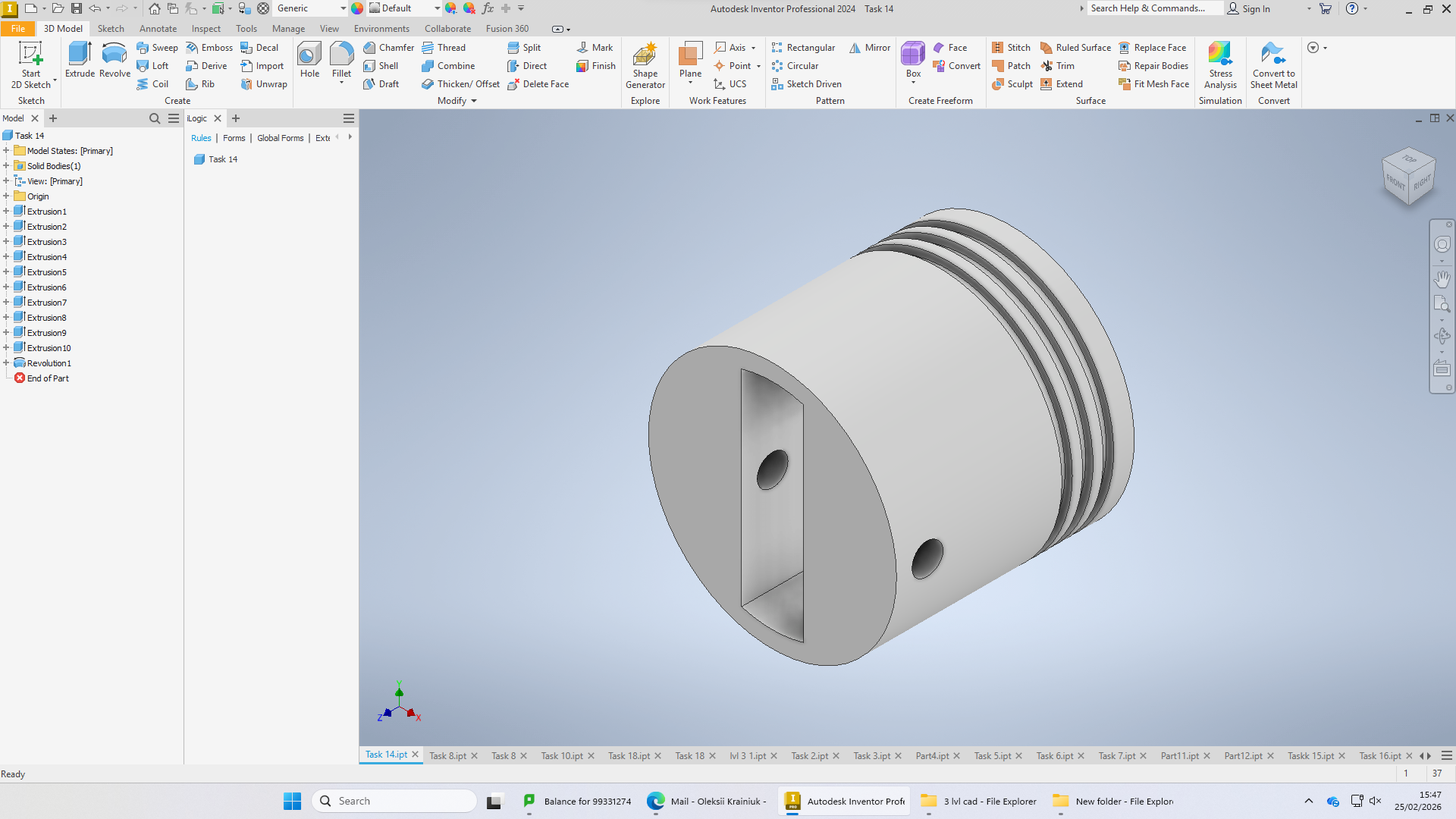The height and width of the screenshot is (819, 1456).
Task: Launch Stress Analysis simulation
Action: pyautogui.click(x=1220, y=65)
